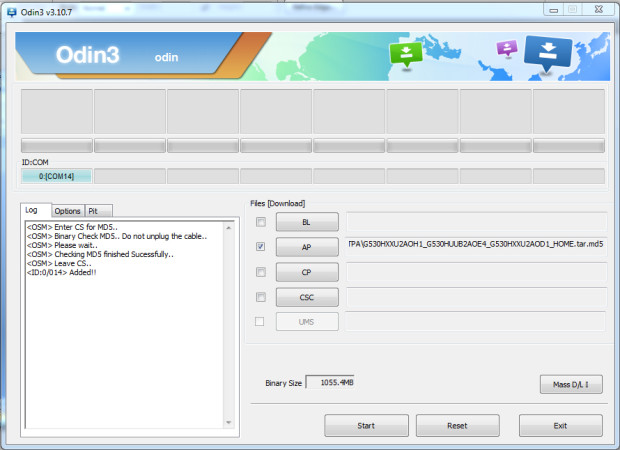Click log line '<OSM> Leave CS..'
Screen dimensions: 620x450
click(x=59, y=263)
